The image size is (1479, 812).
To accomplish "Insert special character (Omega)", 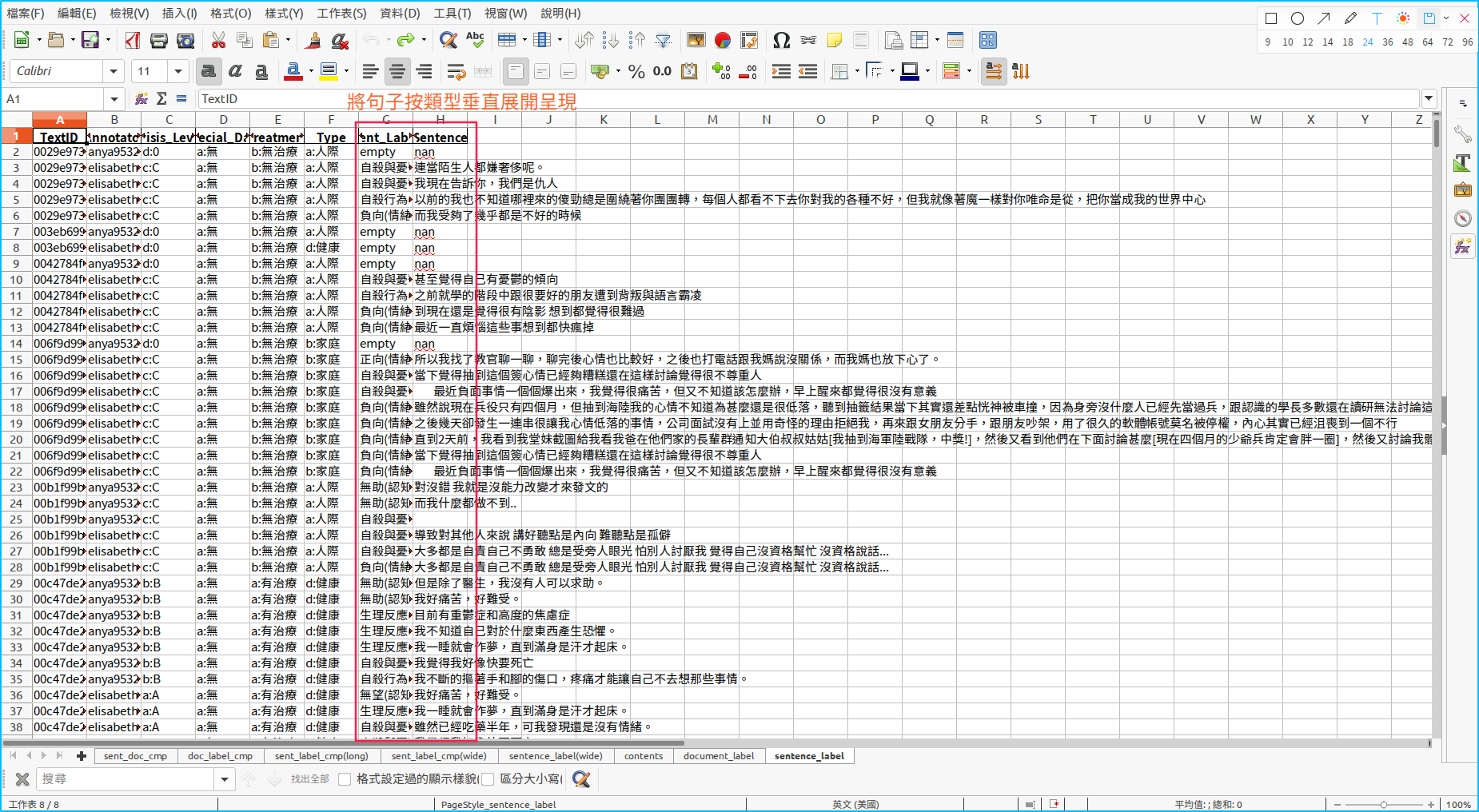I will pos(782,40).
